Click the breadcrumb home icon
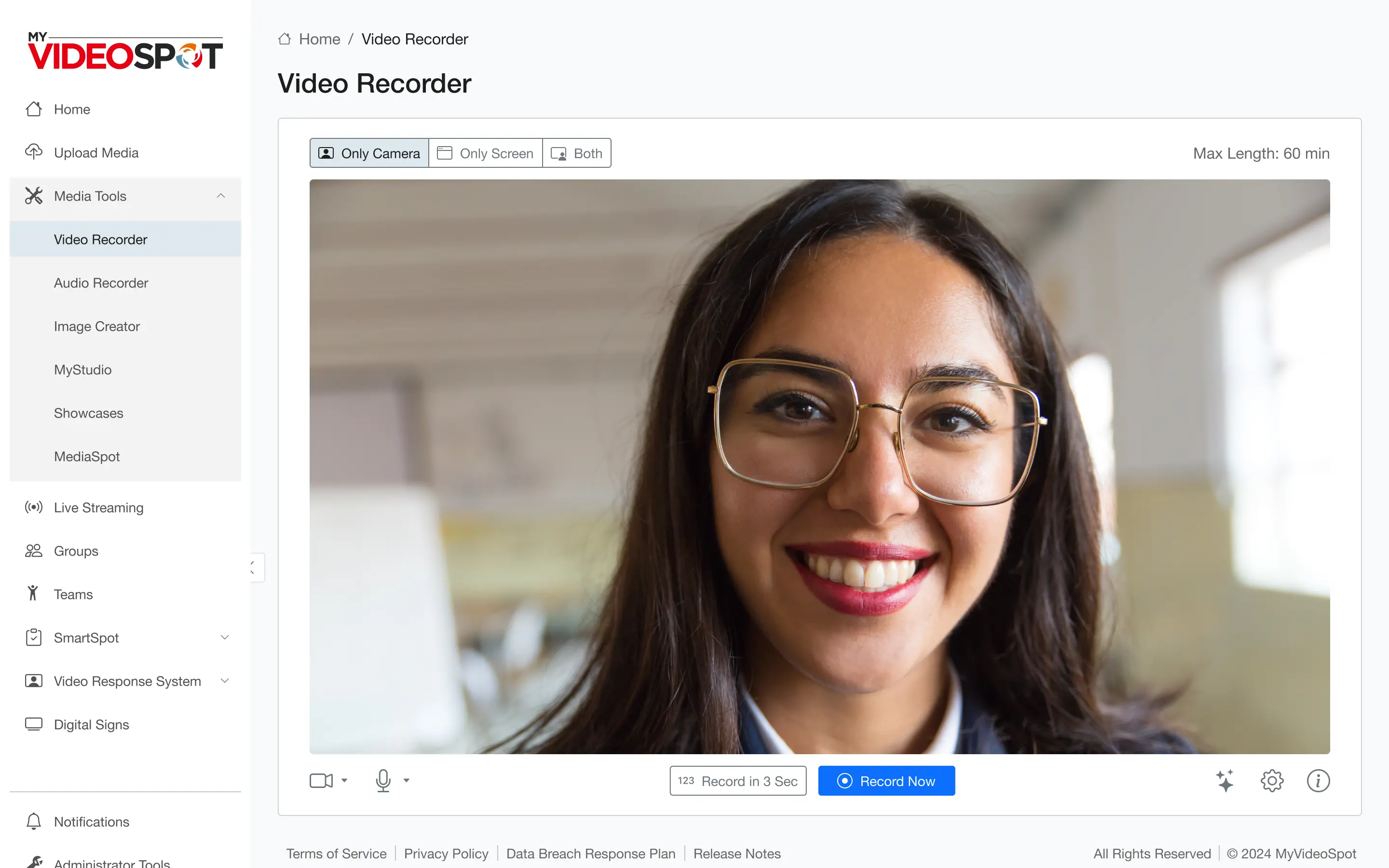1389x868 pixels. pyautogui.click(x=284, y=39)
